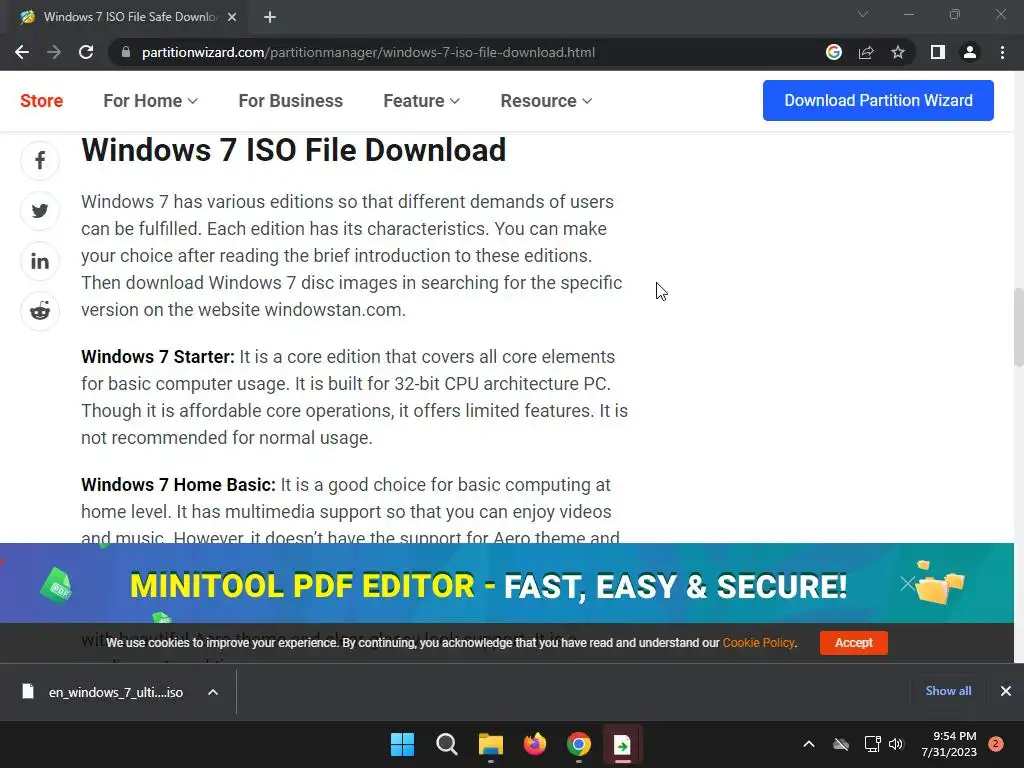Click 'Windows 7 Home Basic:' bold text

pyautogui.click(x=178, y=485)
